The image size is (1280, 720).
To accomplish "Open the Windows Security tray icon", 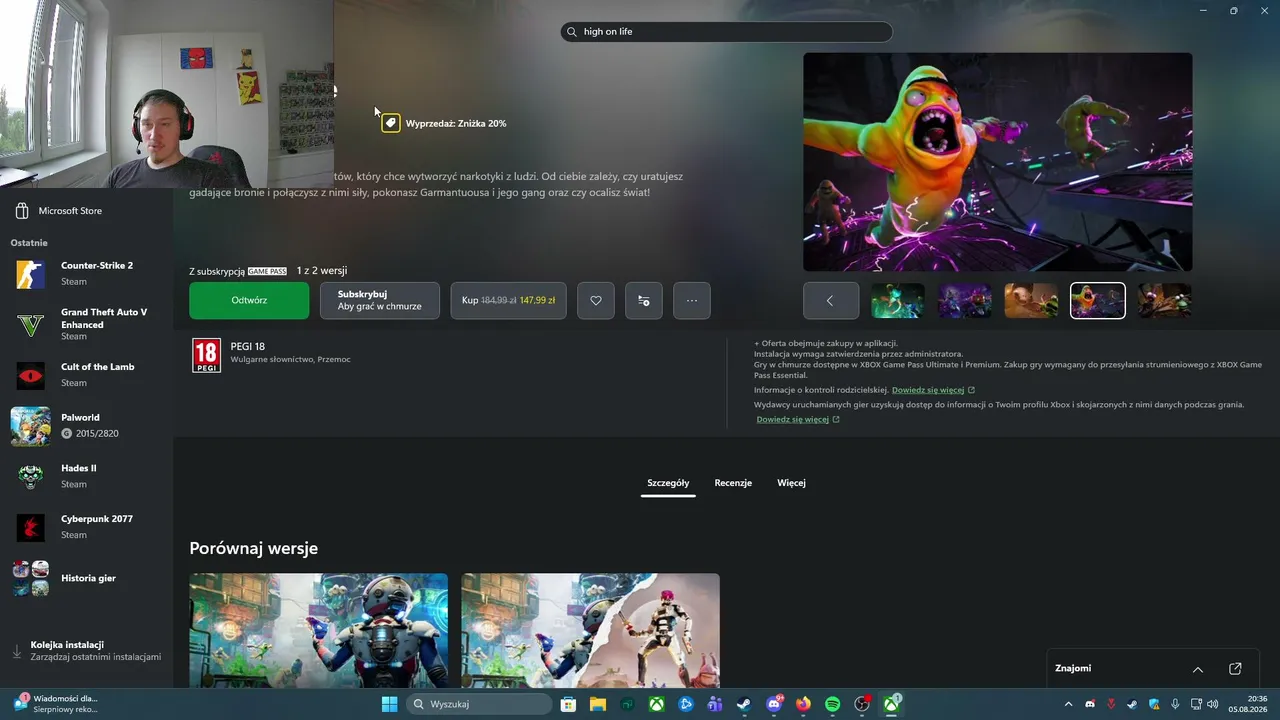I will pyautogui.click(x=1154, y=704).
